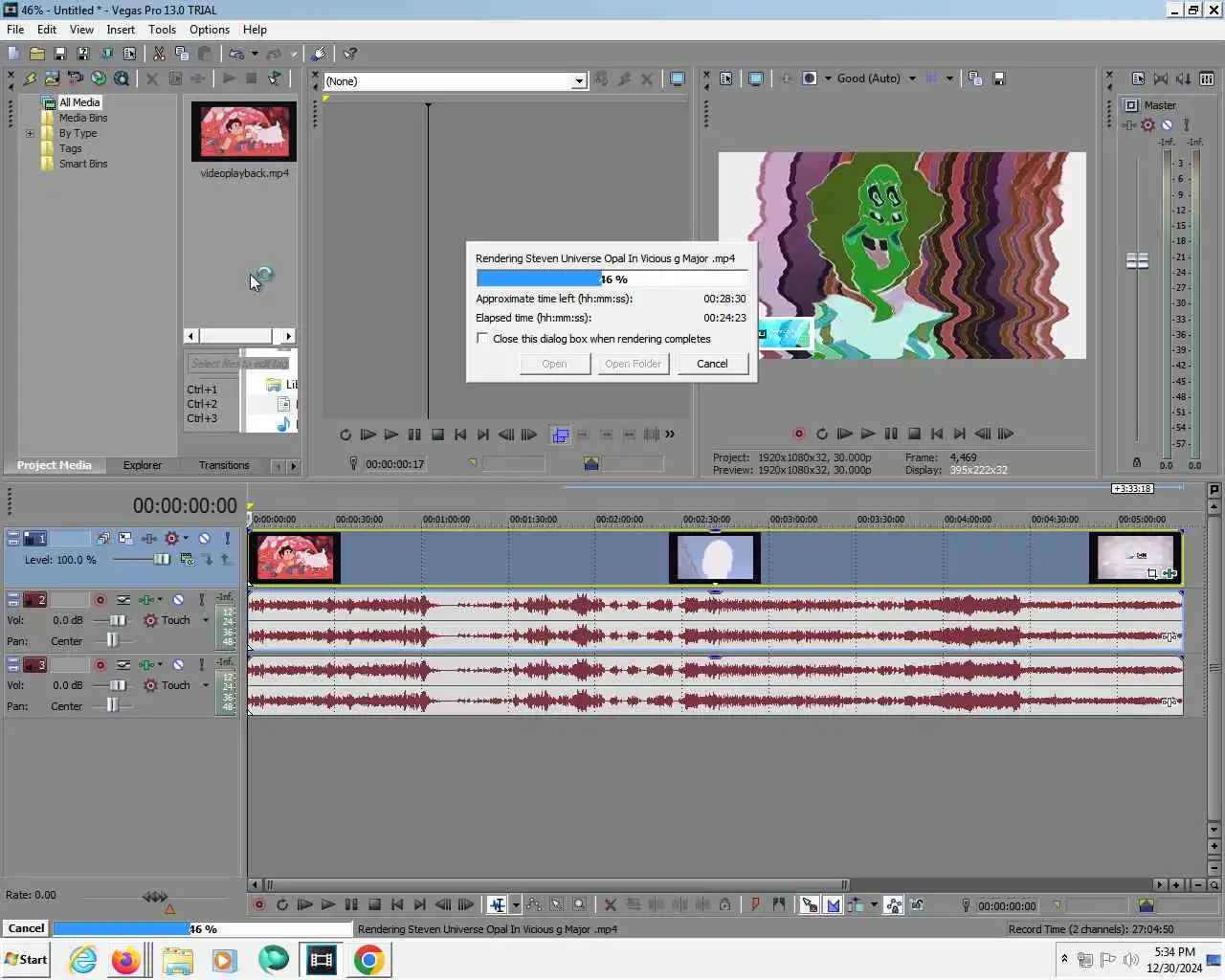The height and width of the screenshot is (980, 1225).
Task: Open Good (Auto) preview quality dropdown
Action: 912,78
